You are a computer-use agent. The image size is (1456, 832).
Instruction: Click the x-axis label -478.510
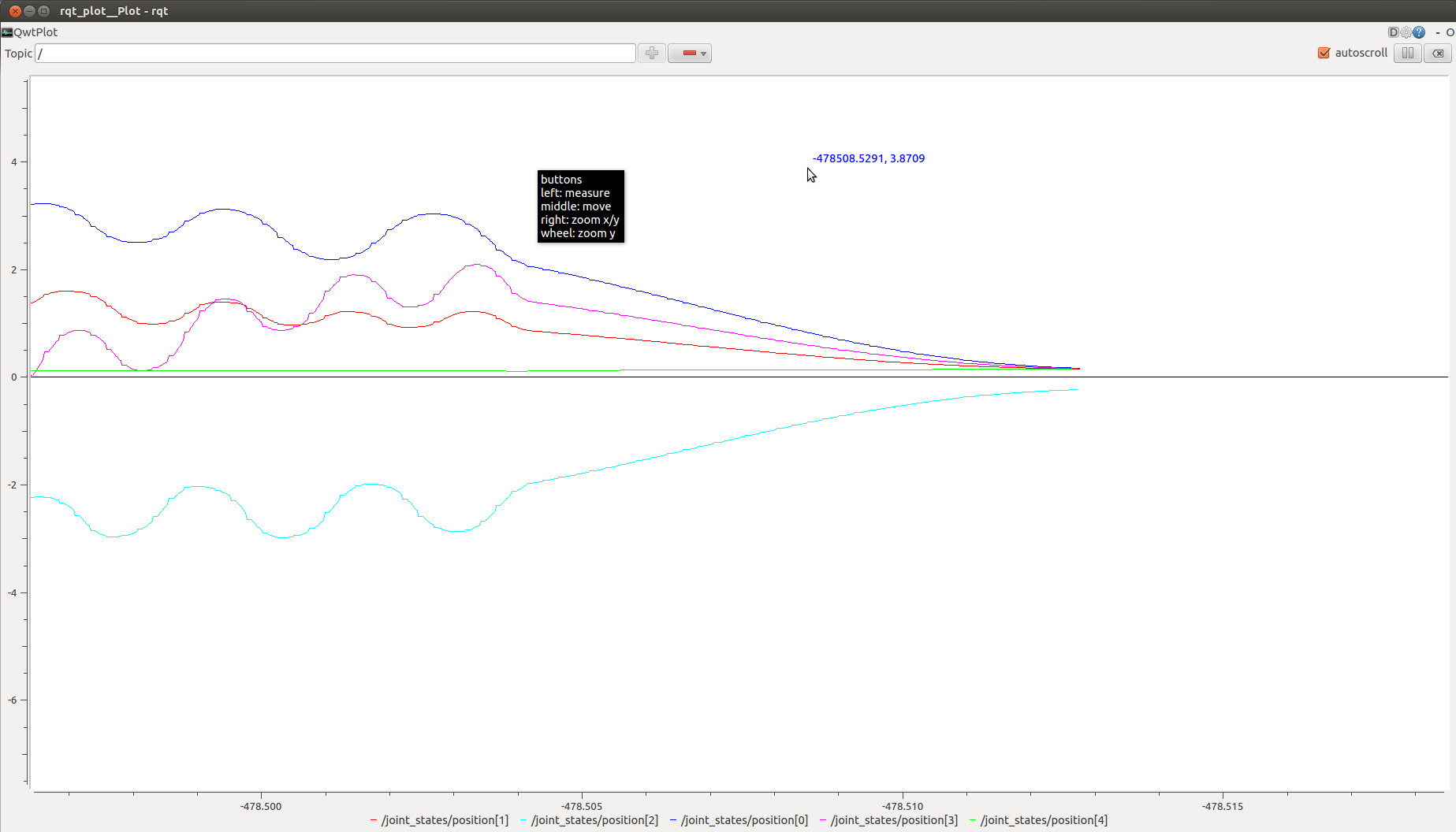click(x=903, y=806)
